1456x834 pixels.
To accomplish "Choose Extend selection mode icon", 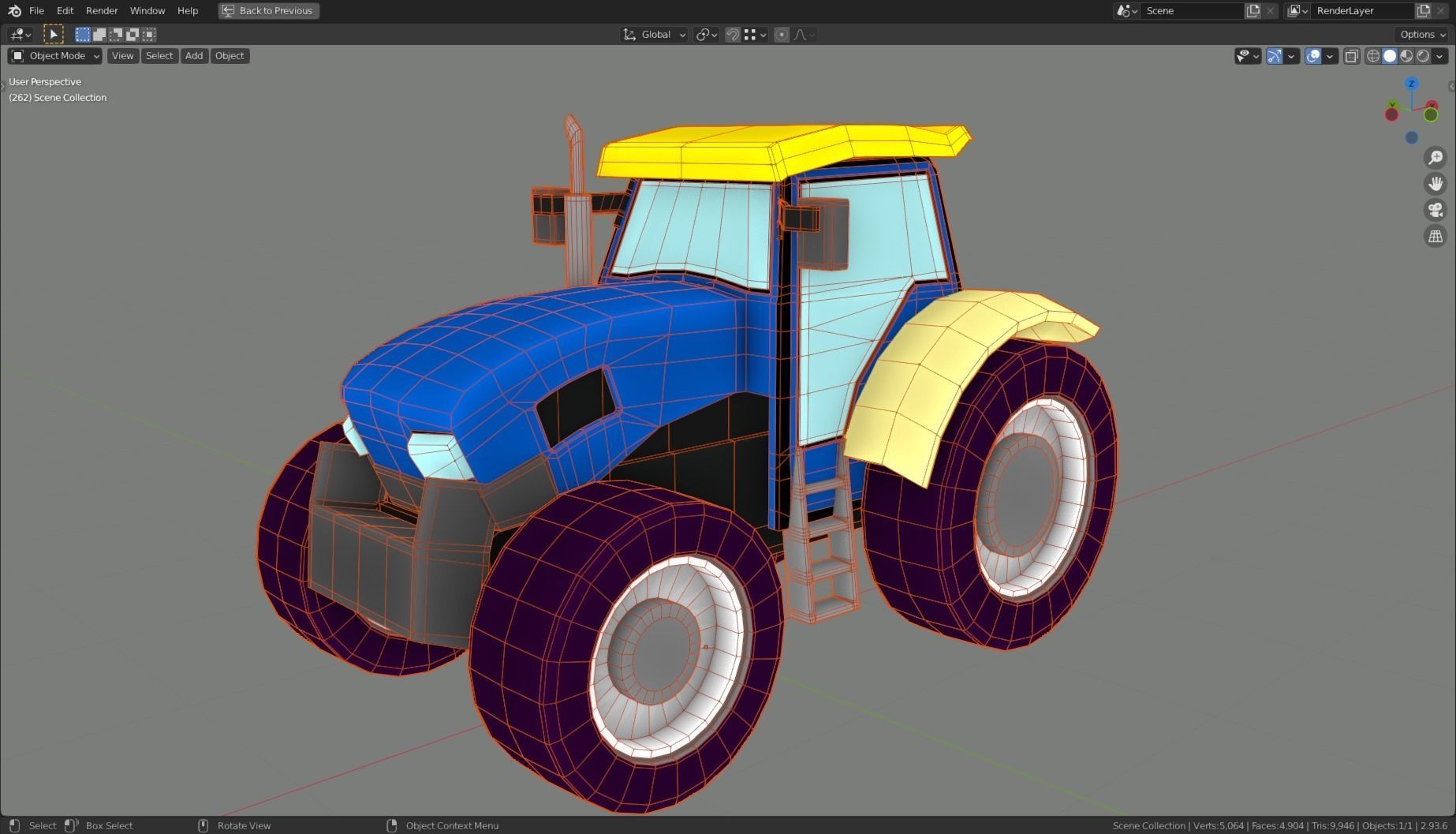I will tap(99, 34).
